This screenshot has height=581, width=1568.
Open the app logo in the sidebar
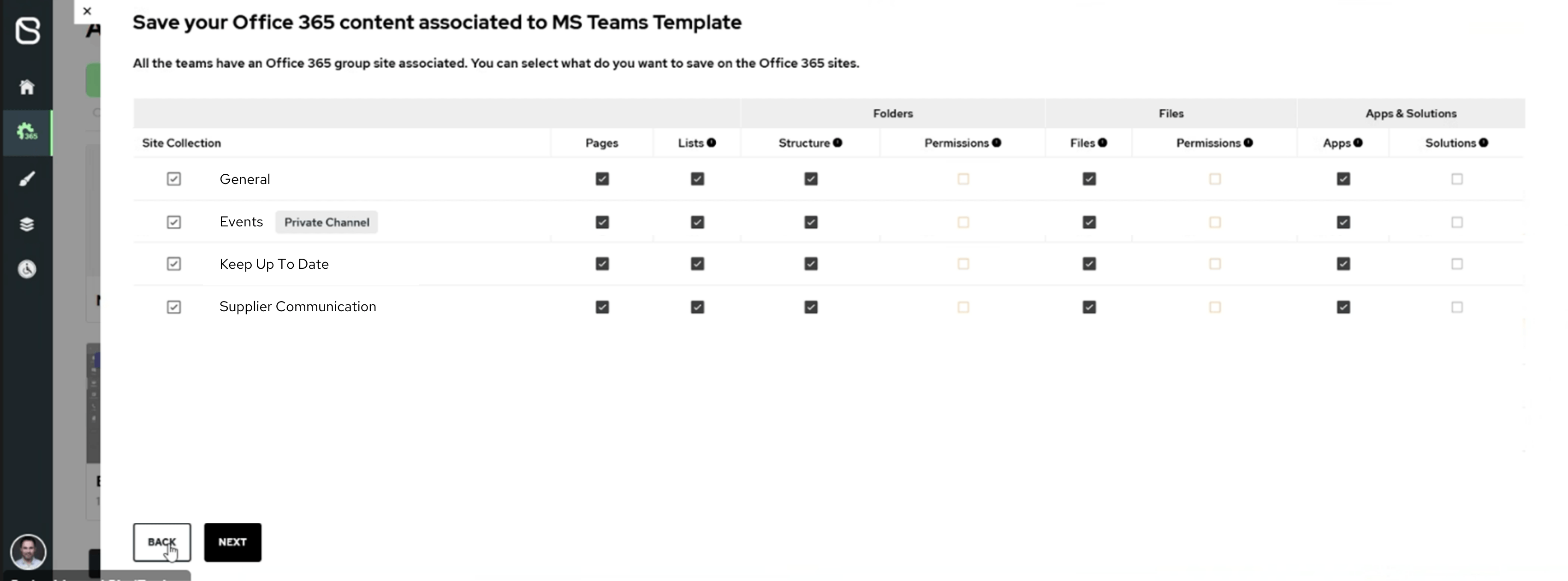coord(27,30)
